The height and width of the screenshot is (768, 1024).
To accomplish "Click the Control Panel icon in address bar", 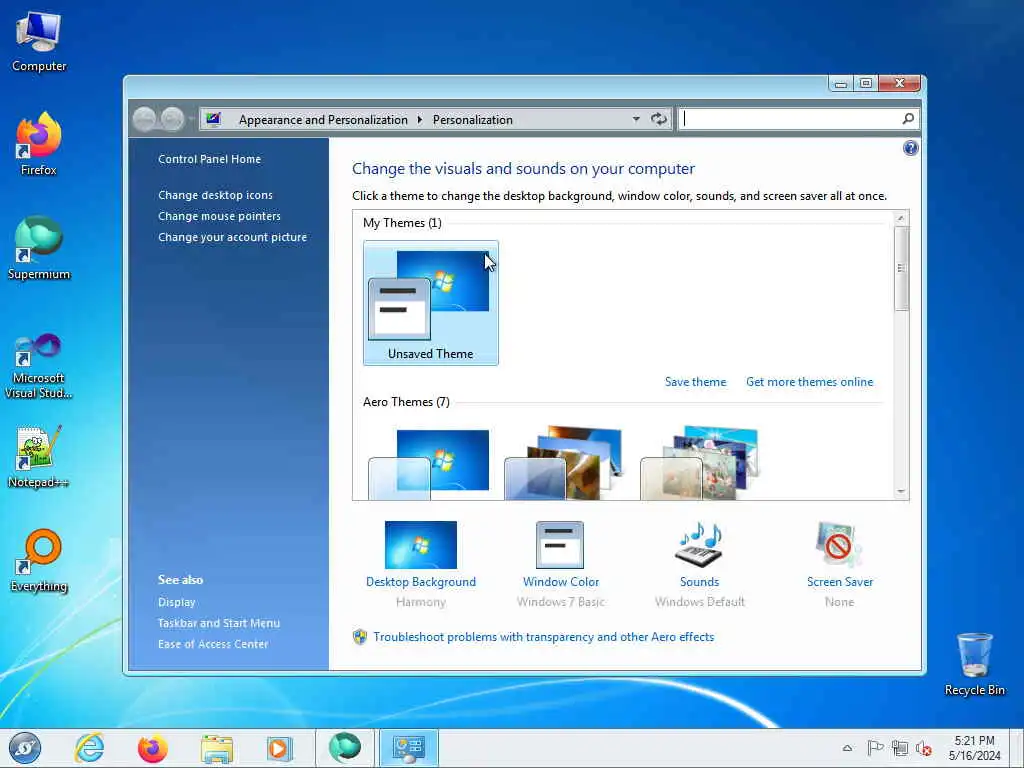I will pyautogui.click(x=214, y=119).
